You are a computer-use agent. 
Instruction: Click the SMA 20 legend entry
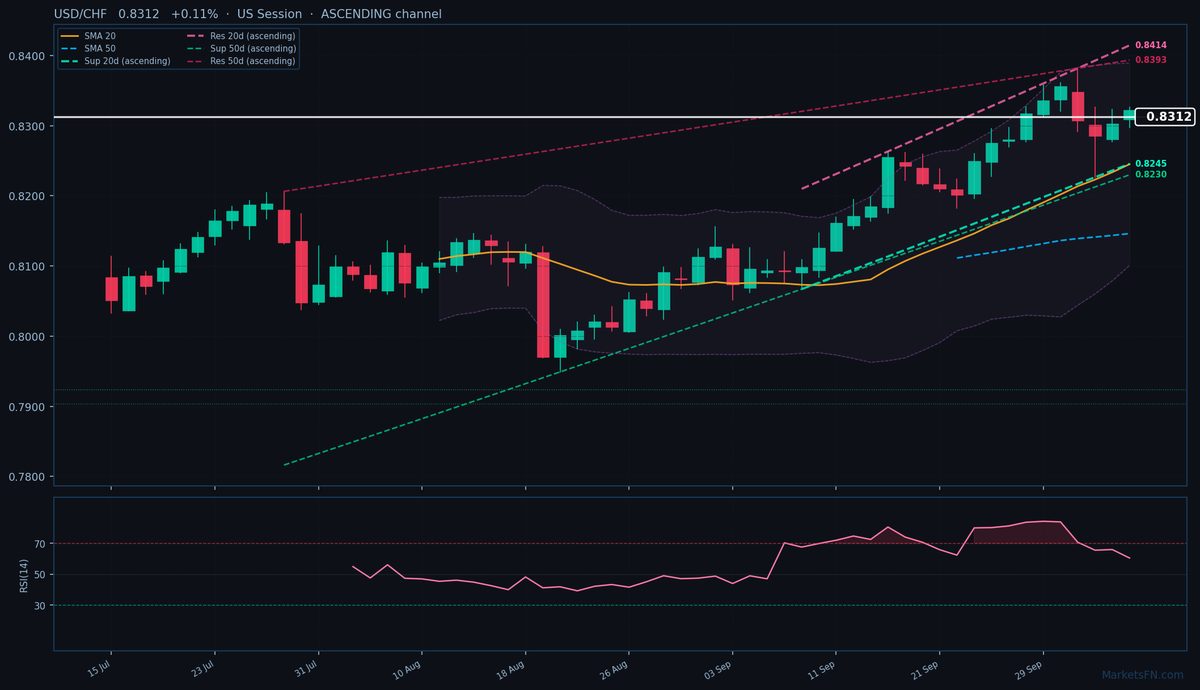coord(88,36)
